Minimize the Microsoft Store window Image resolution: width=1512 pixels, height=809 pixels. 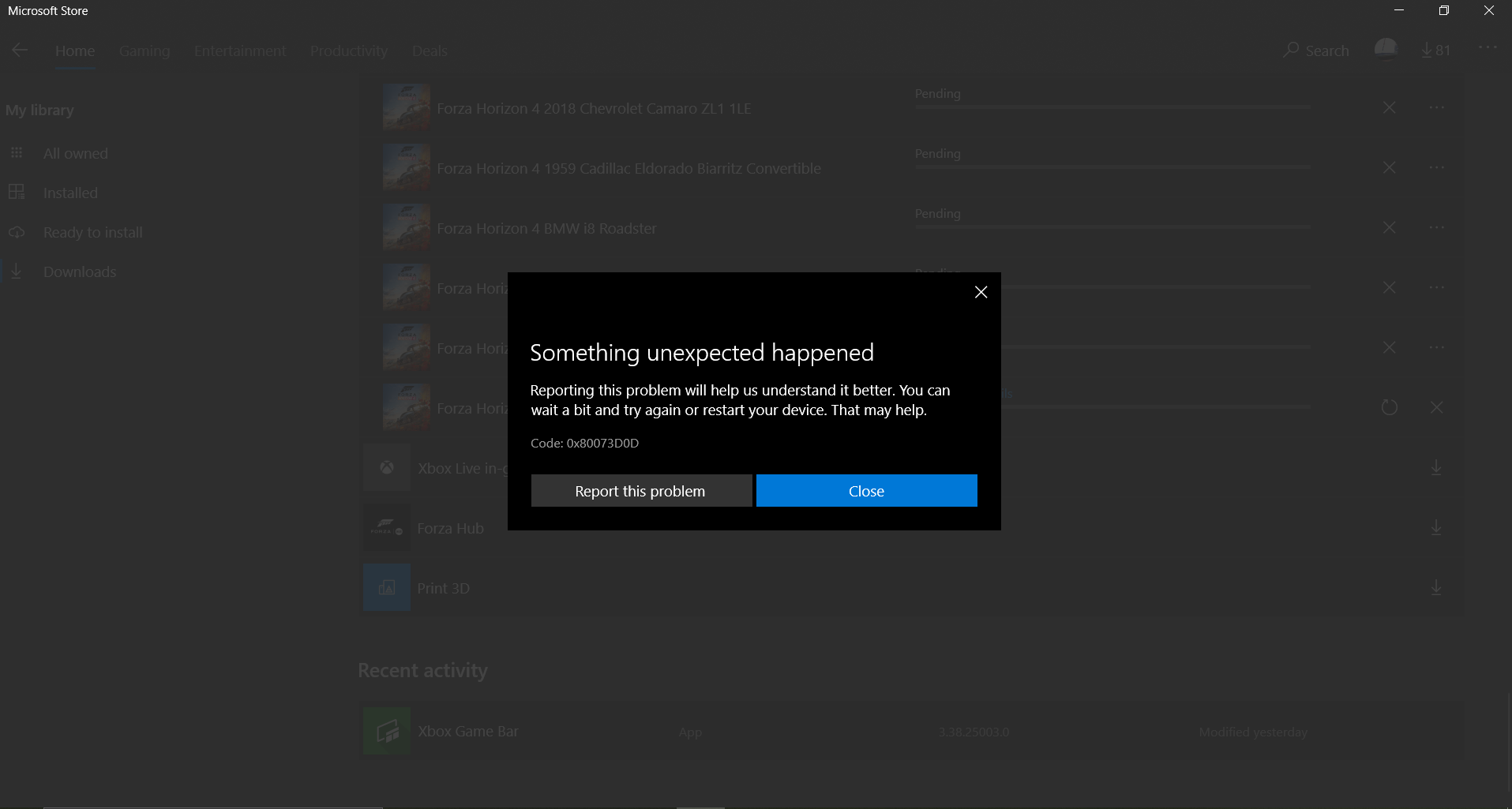point(1399,10)
